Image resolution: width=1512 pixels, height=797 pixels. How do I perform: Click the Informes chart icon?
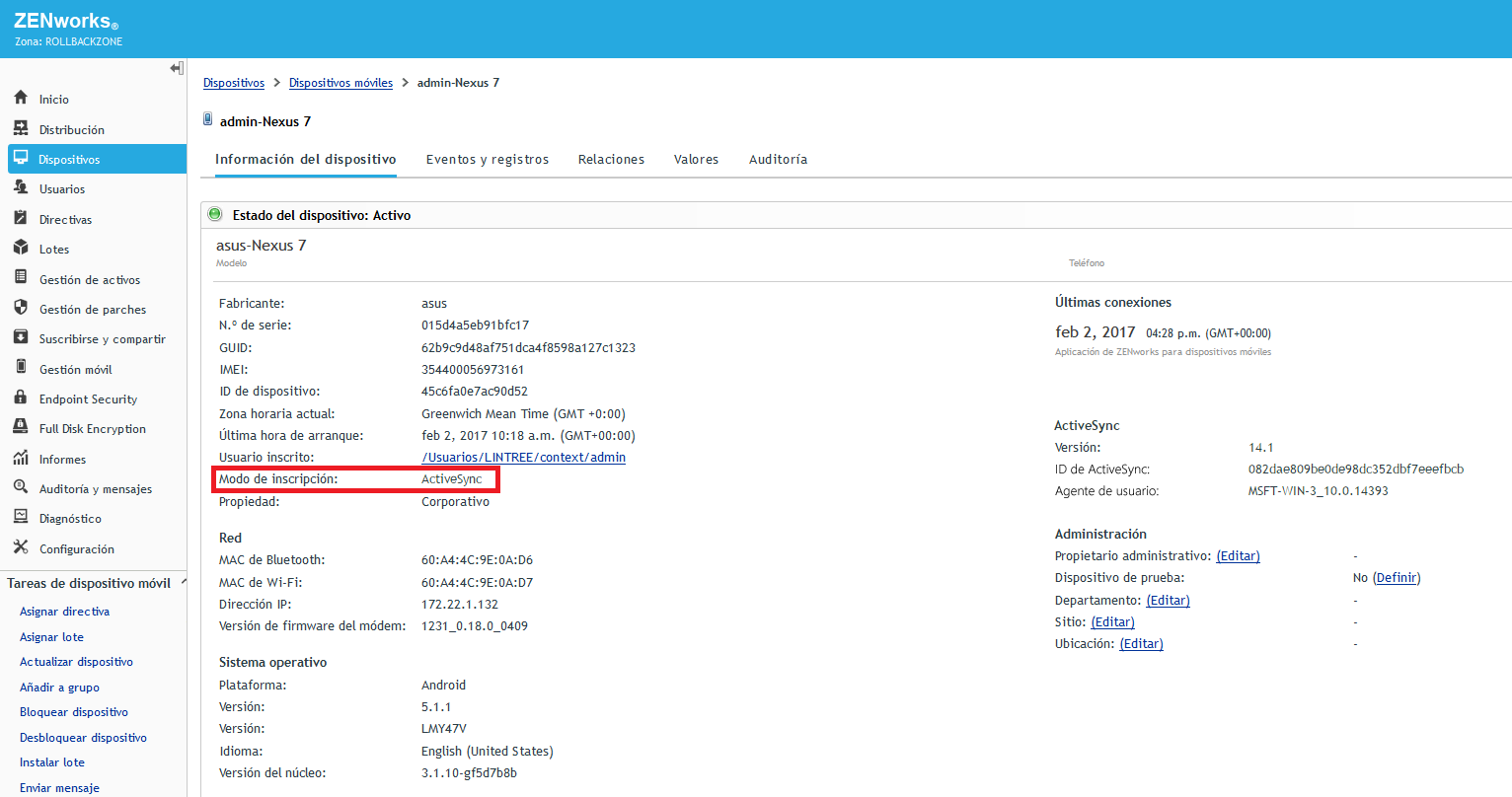tap(21, 459)
